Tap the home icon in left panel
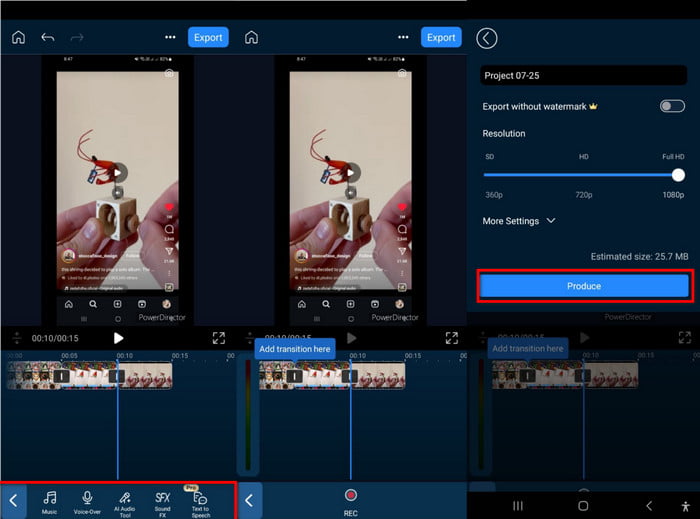Screen dimensions: 700x519 pos(18,37)
